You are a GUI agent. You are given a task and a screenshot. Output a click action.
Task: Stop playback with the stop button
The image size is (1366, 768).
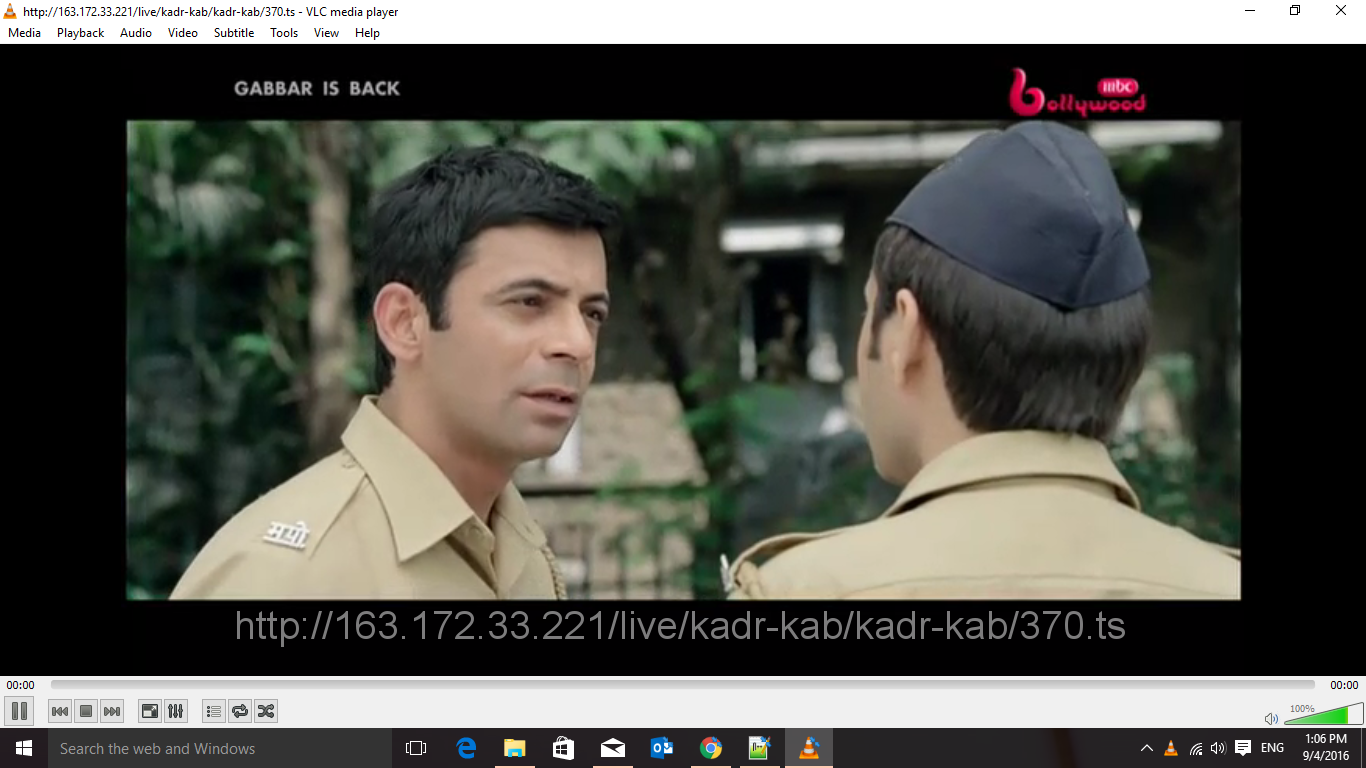coord(86,711)
